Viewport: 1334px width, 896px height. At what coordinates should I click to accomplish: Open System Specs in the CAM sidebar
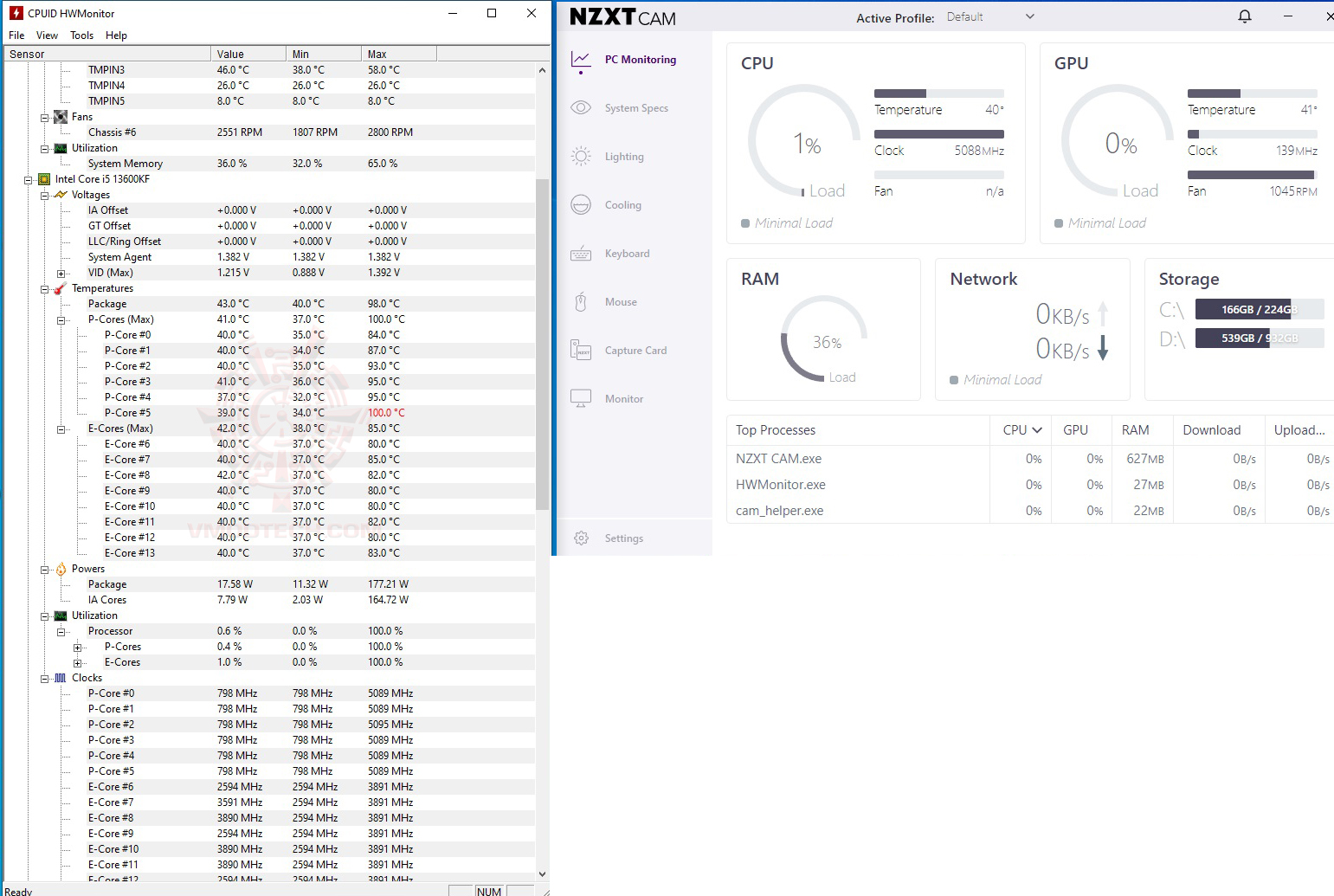(620, 108)
